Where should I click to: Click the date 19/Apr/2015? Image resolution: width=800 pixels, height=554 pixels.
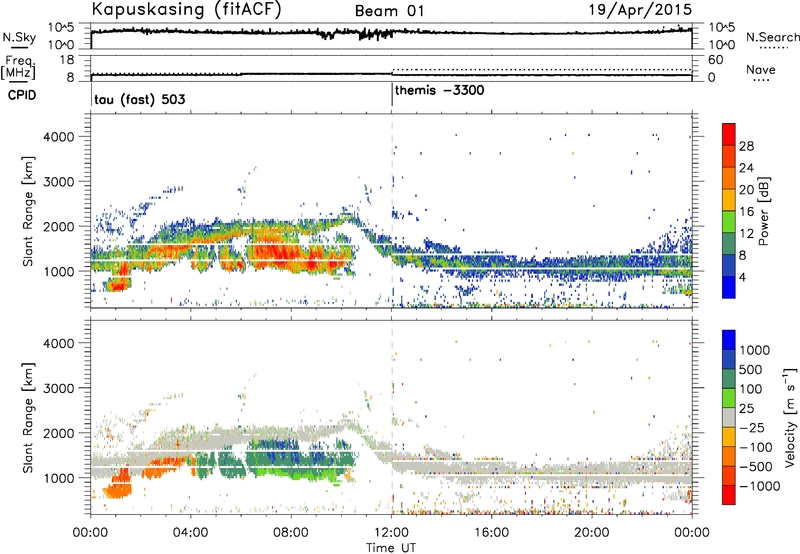640,10
